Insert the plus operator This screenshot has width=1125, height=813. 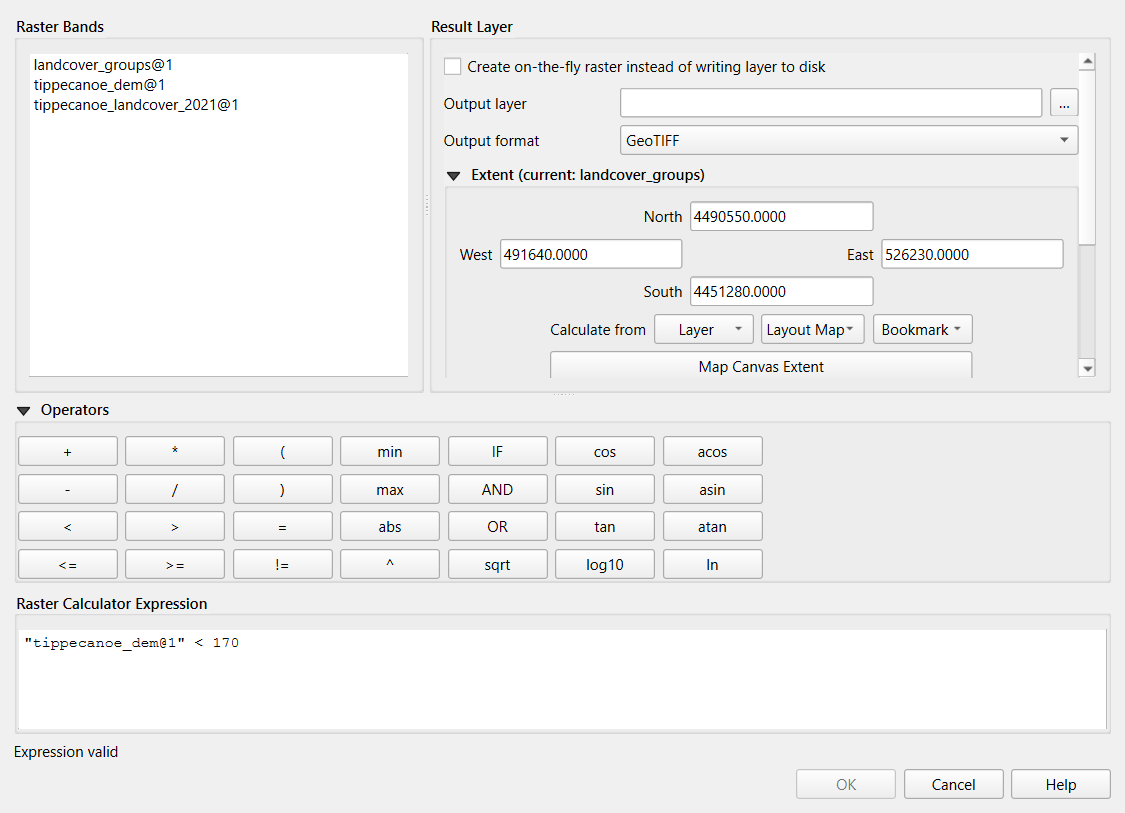67,451
